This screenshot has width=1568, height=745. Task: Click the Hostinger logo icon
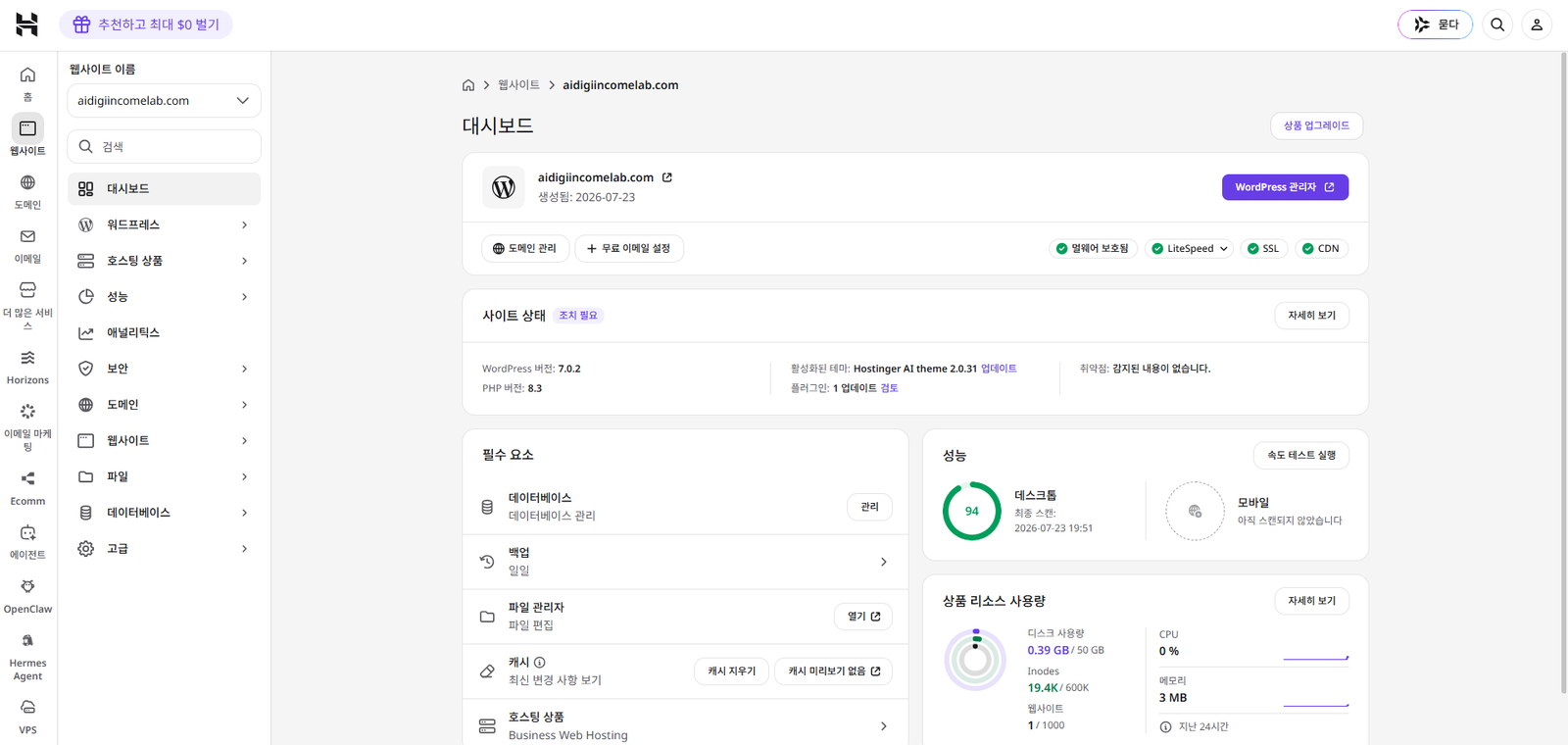pyautogui.click(x=27, y=25)
